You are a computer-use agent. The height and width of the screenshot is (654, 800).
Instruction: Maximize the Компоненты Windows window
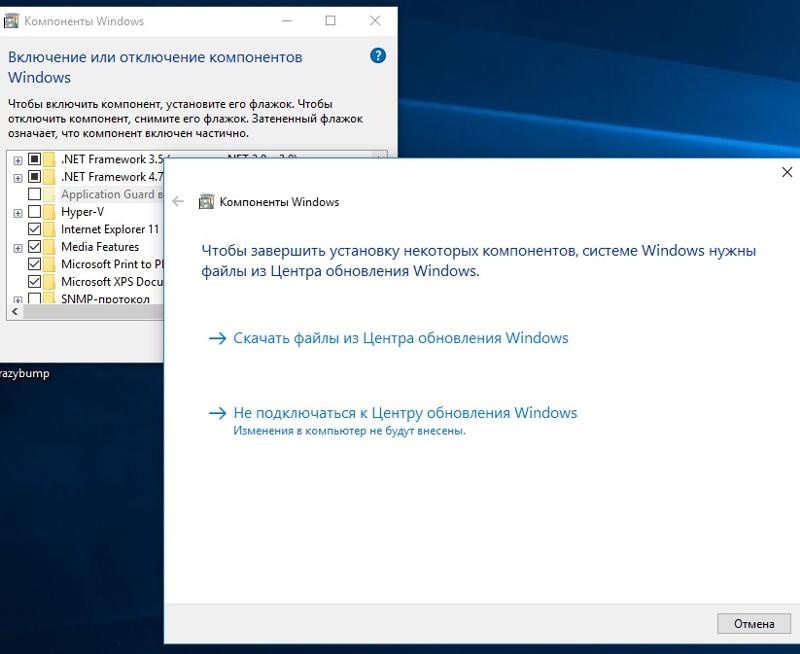[x=331, y=20]
